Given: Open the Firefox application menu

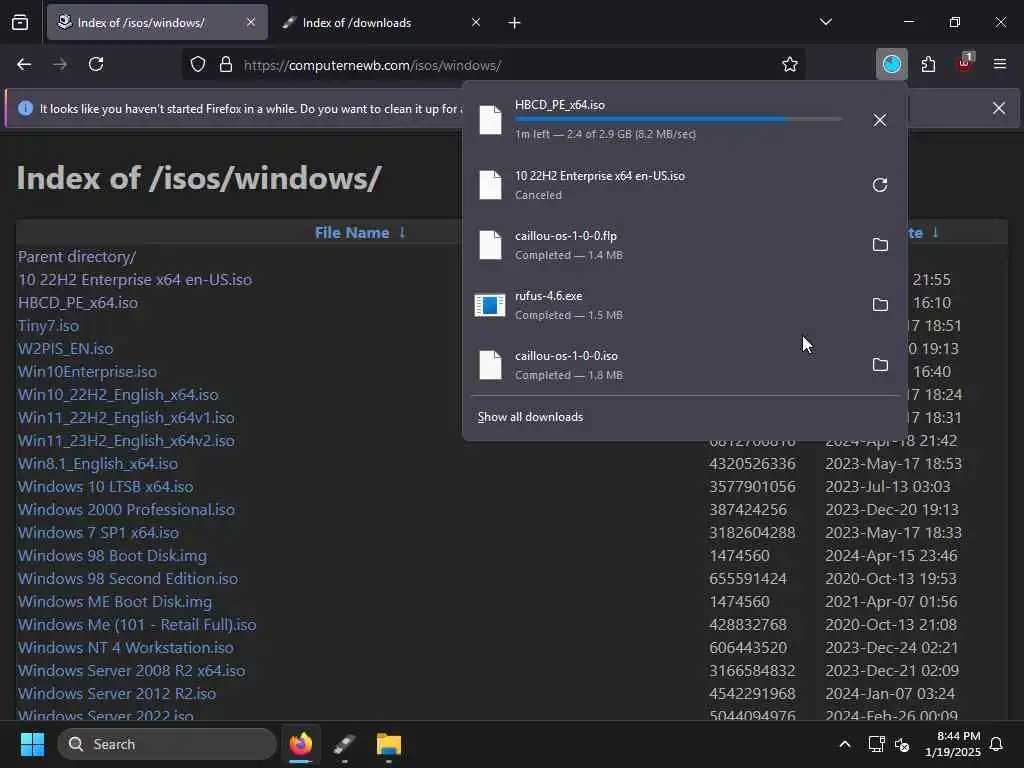Looking at the screenshot, I should tap(1000, 64).
